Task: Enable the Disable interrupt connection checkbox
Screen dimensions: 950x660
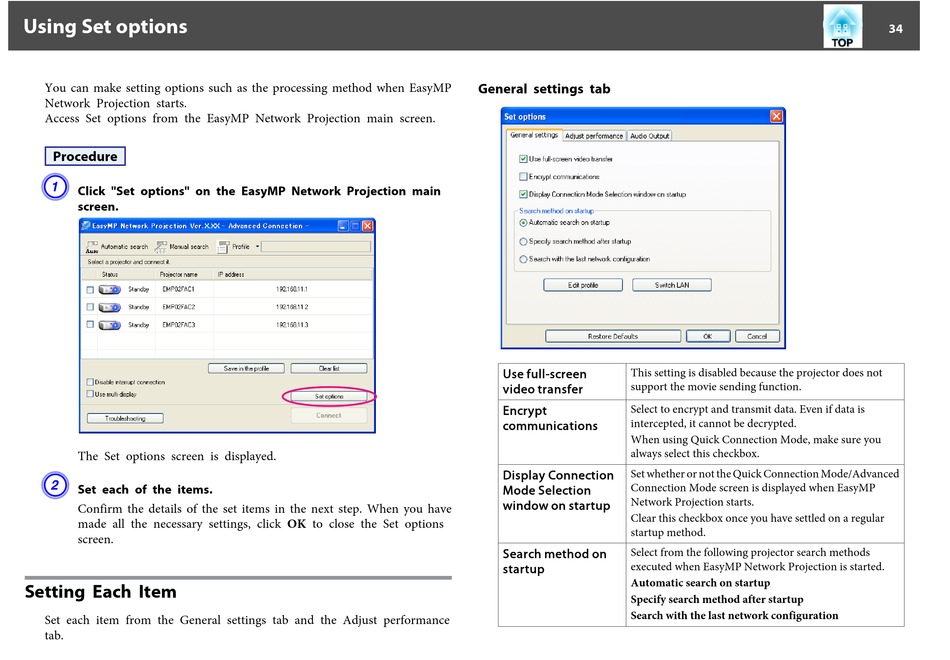Action: coord(90,382)
